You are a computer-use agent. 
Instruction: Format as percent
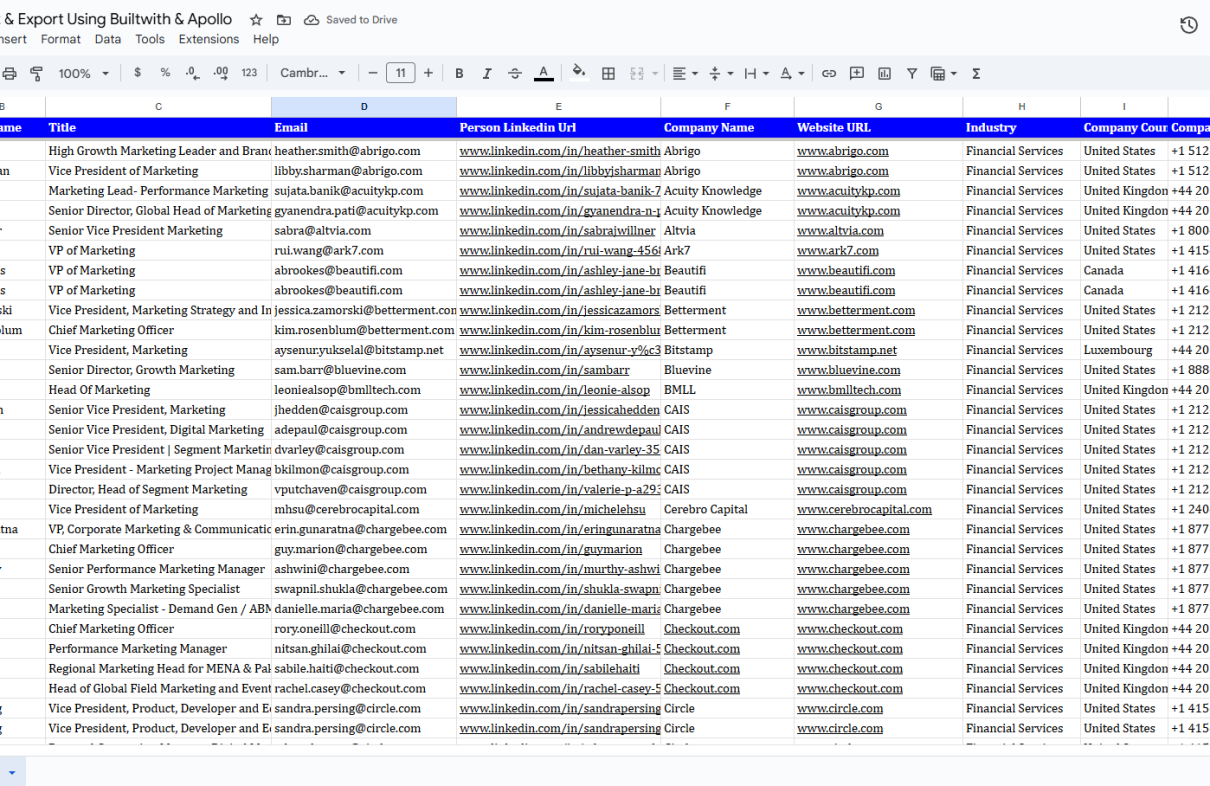(x=165, y=73)
